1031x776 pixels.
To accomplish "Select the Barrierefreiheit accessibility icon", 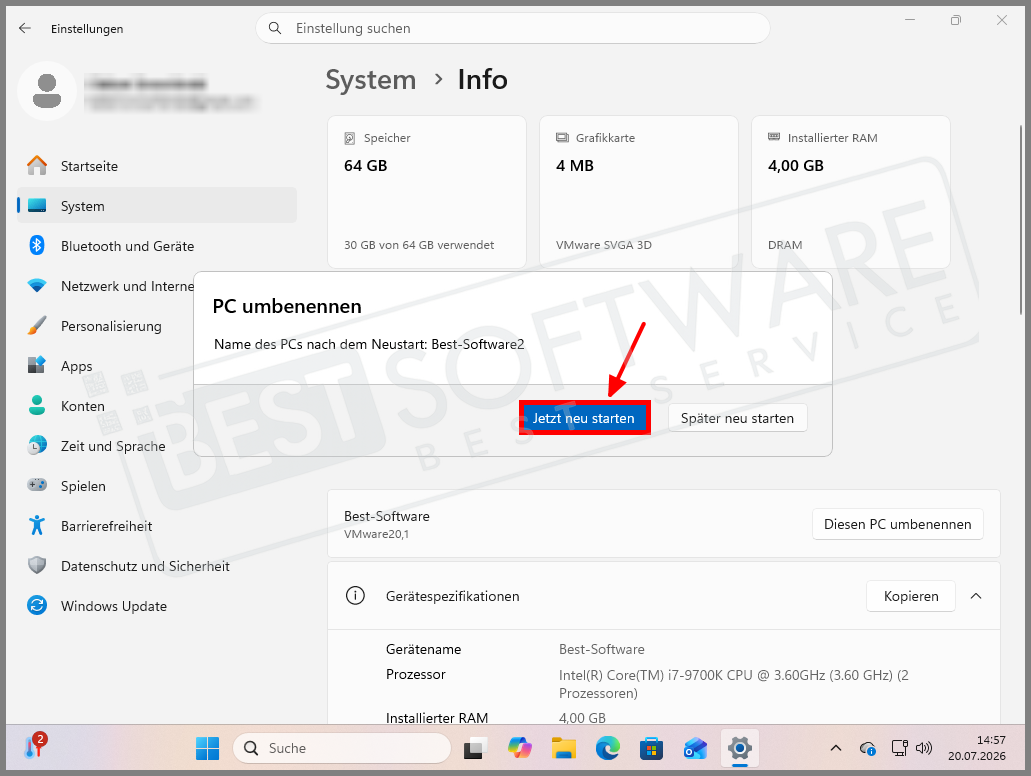I will tap(37, 525).
